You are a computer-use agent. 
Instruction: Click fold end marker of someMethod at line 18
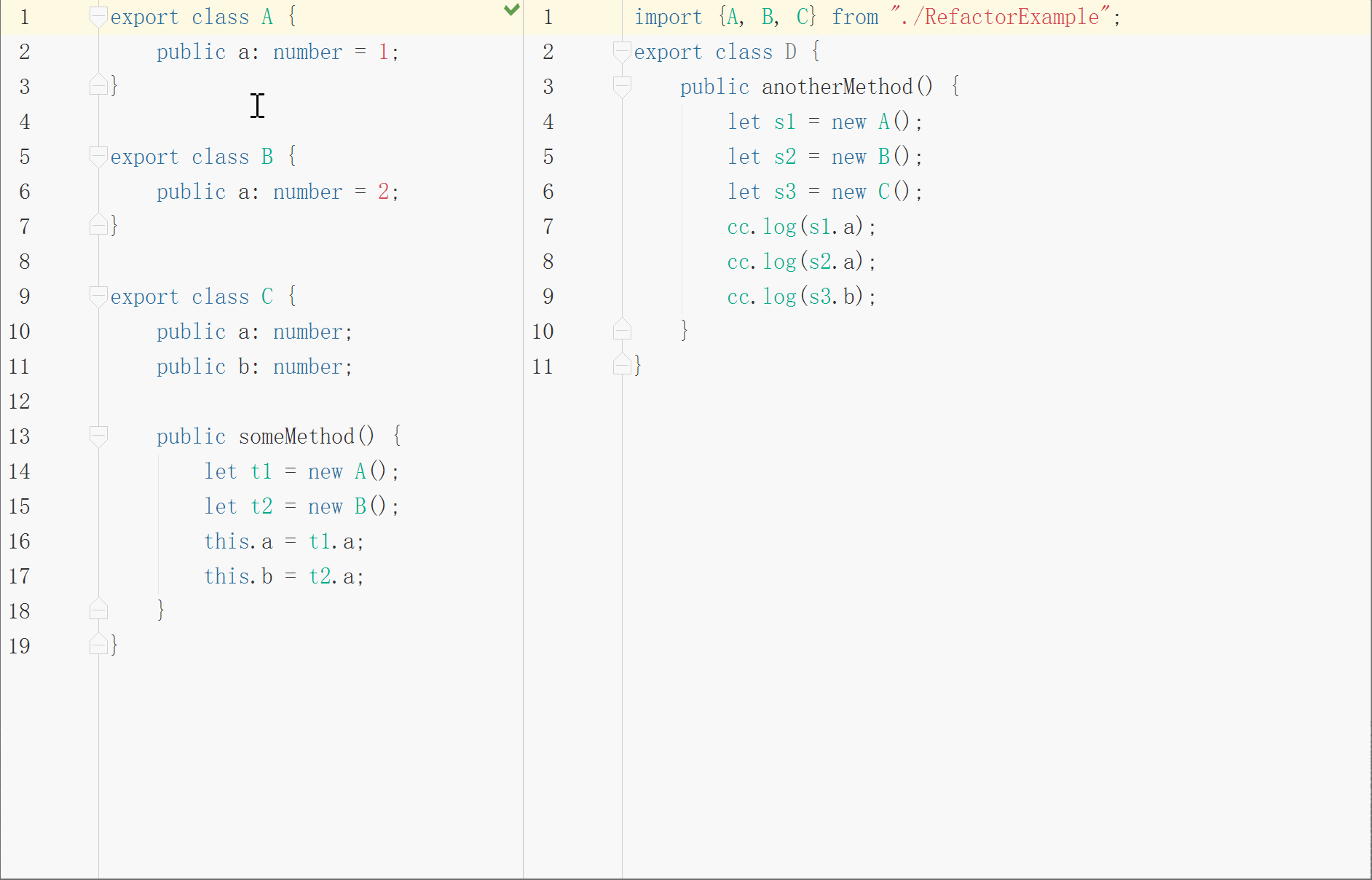tap(98, 610)
